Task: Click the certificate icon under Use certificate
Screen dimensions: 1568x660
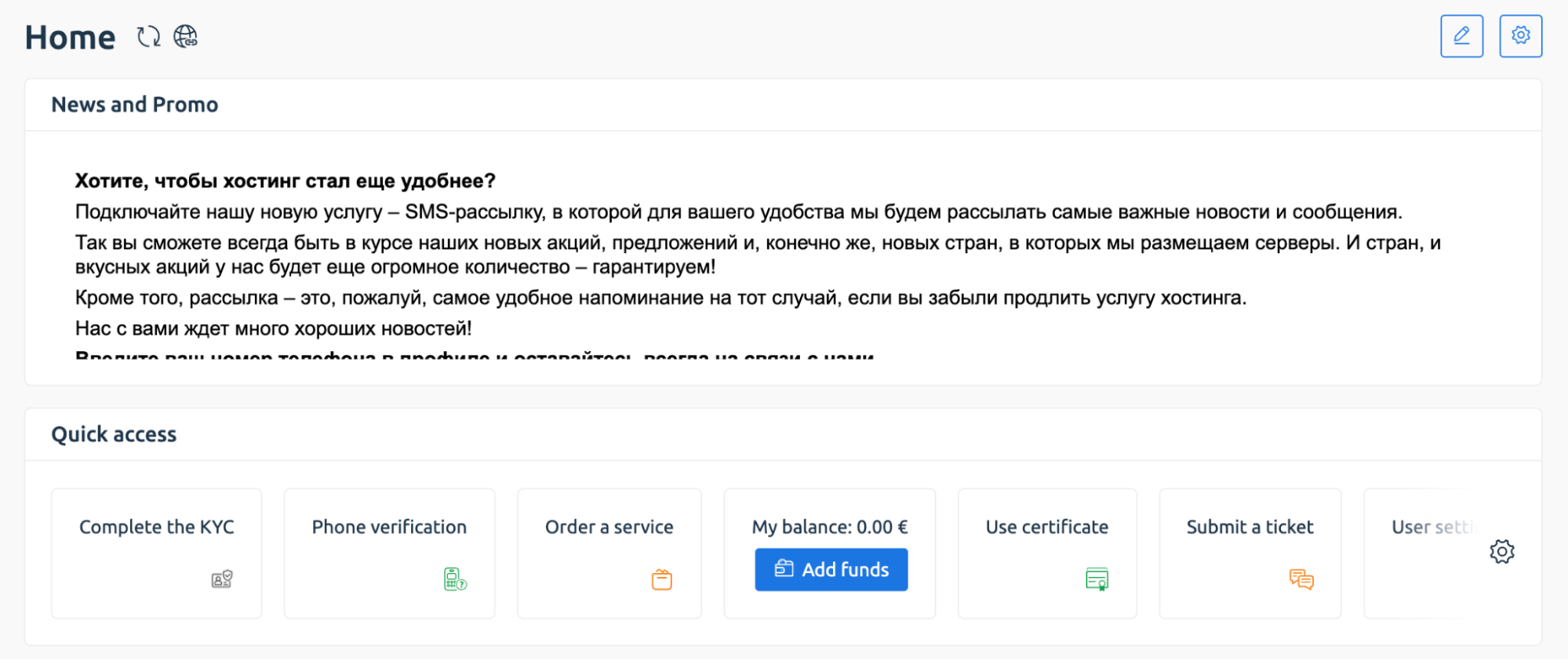Action: coord(1097,579)
